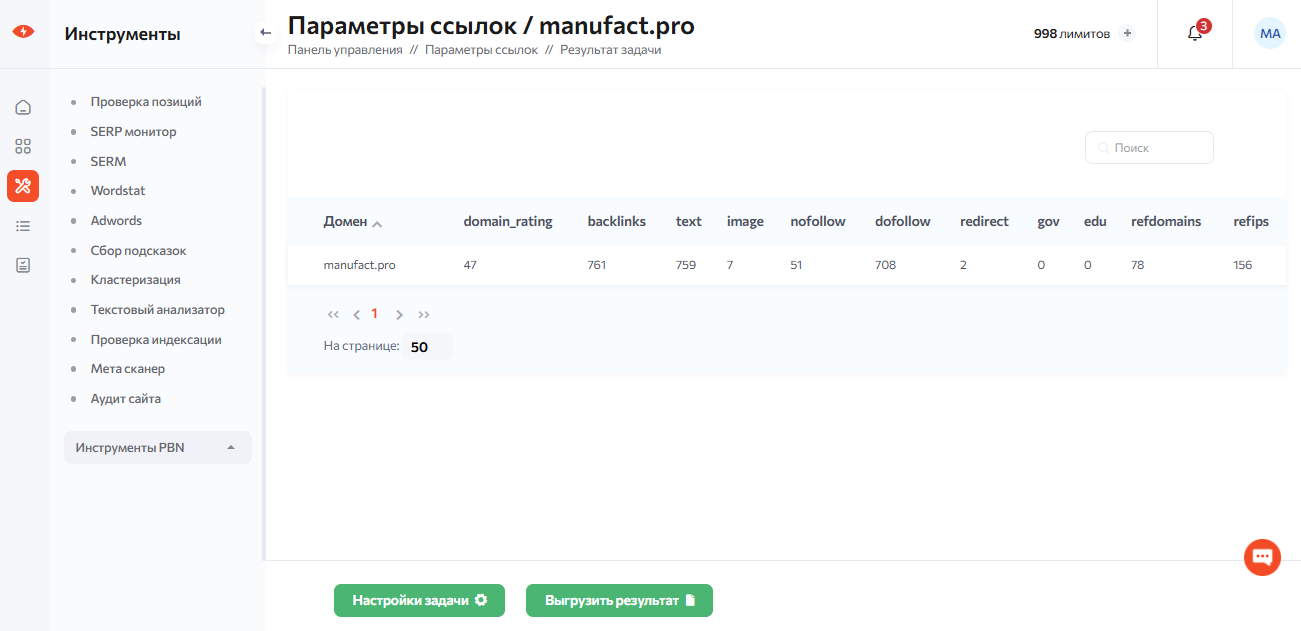Open Wordstat tool
This screenshot has height=631, width=1301.
[118, 191]
